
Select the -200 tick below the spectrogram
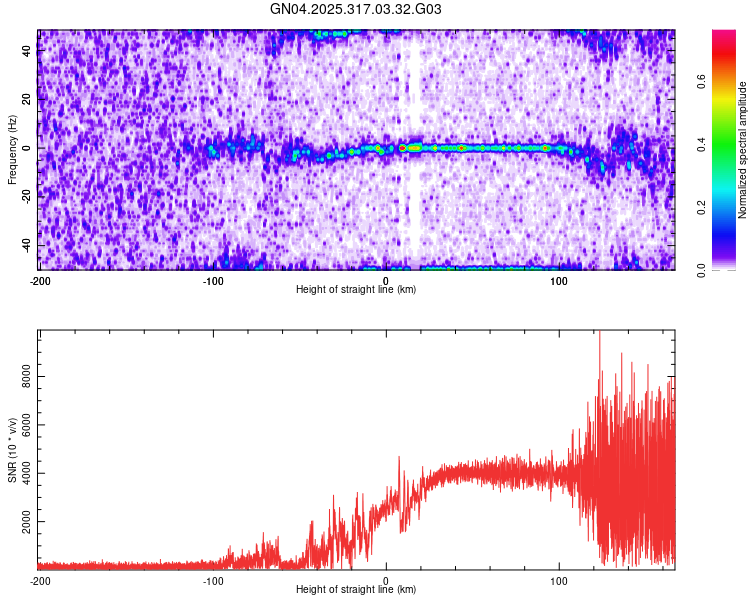(x=40, y=280)
